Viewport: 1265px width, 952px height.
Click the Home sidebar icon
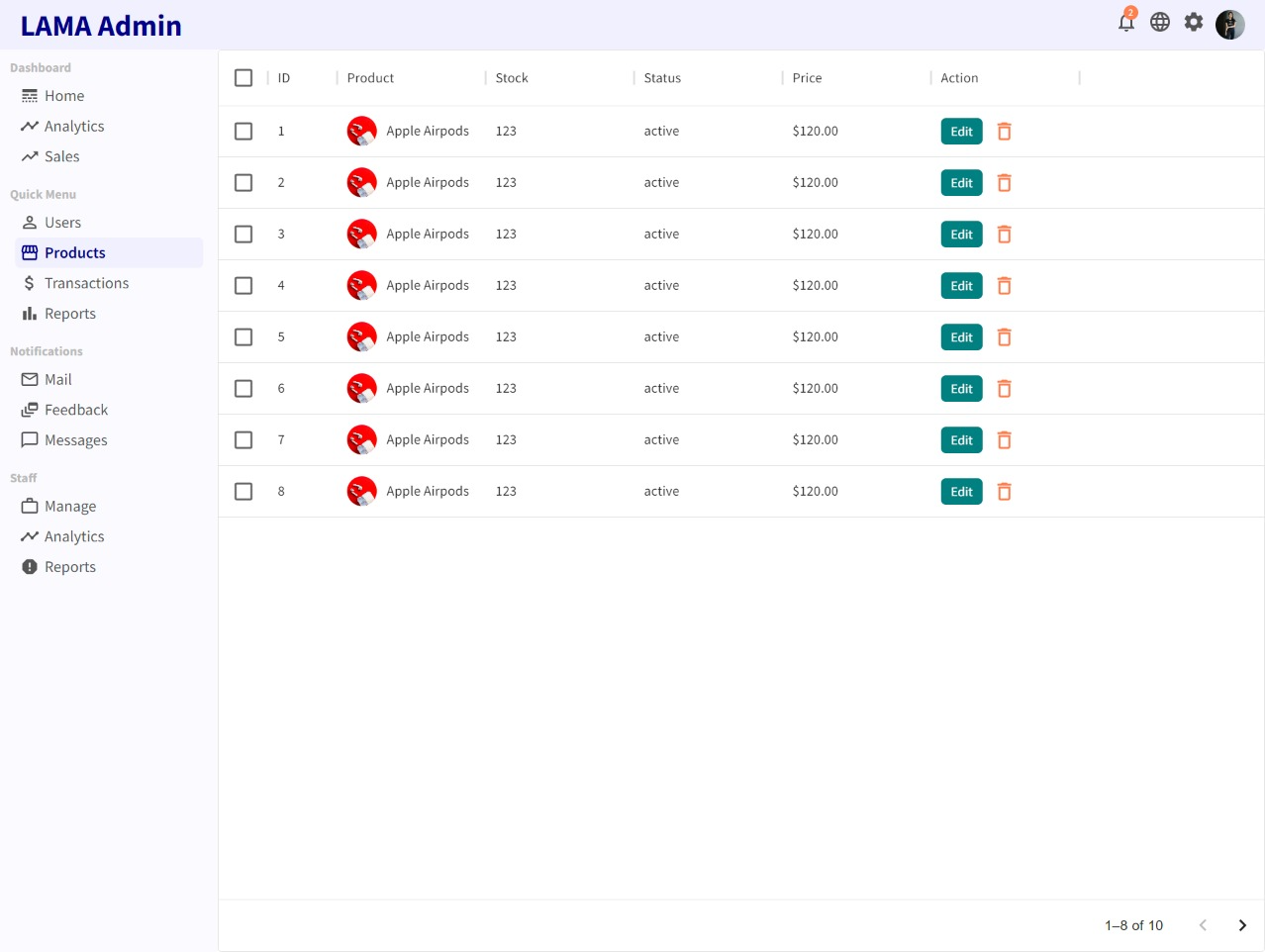click(x=30, y=96)
